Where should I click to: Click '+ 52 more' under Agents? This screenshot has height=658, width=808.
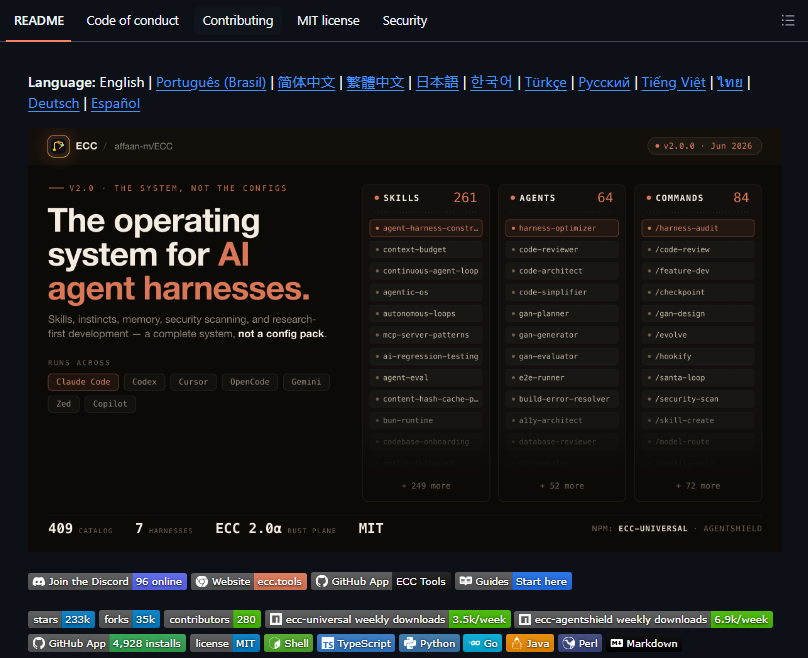click(562, 486)
